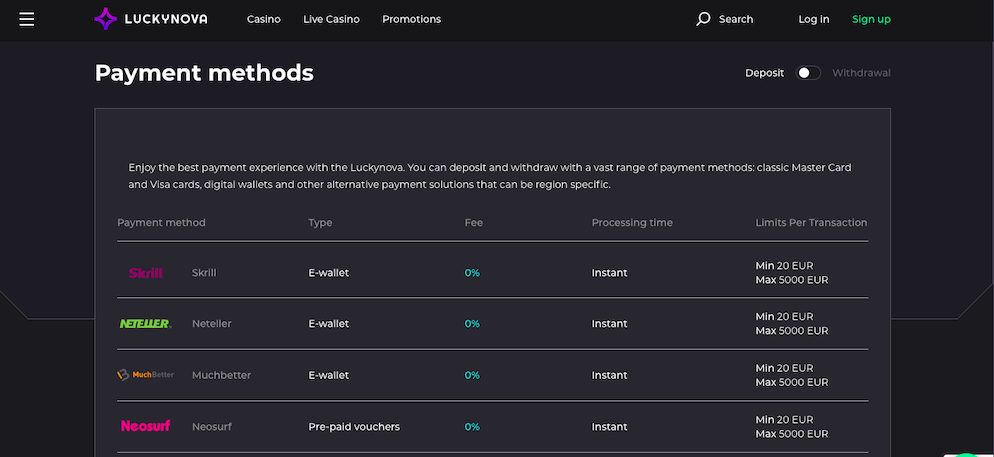Viewport: 994px width, 457px height.
Task: Select the Skrill method name
Action: click(x=204, y=273)
